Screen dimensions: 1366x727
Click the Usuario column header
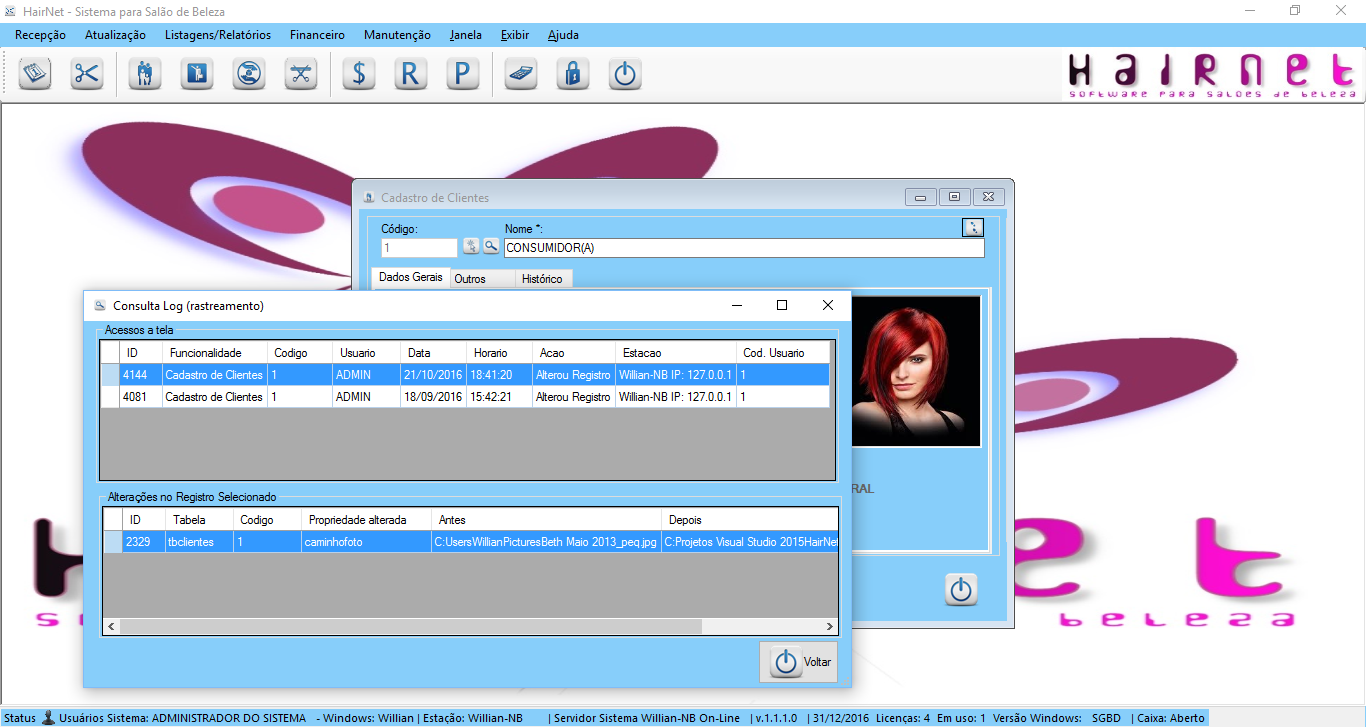click(x=367, y=353)
